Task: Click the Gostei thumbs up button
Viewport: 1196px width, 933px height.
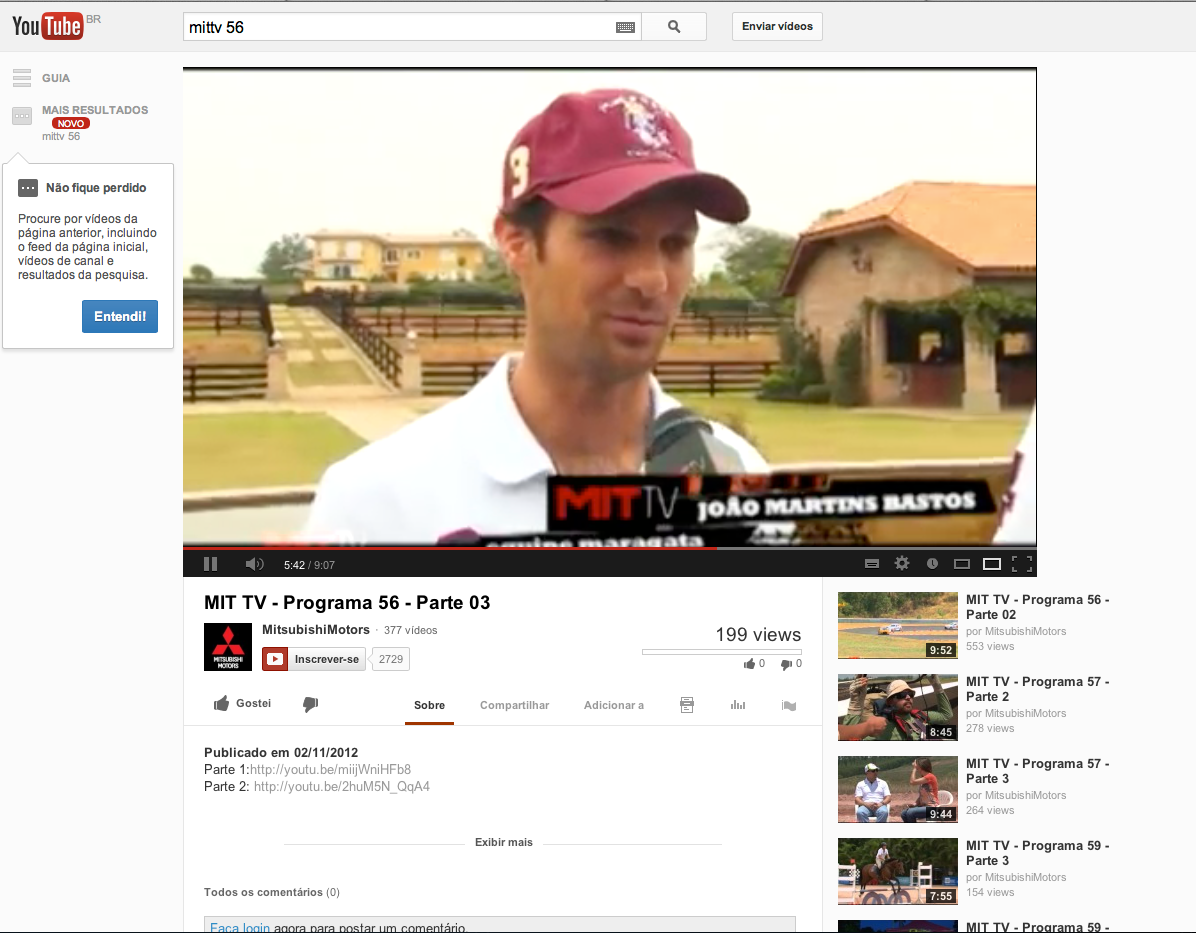Action: point(243,703)
